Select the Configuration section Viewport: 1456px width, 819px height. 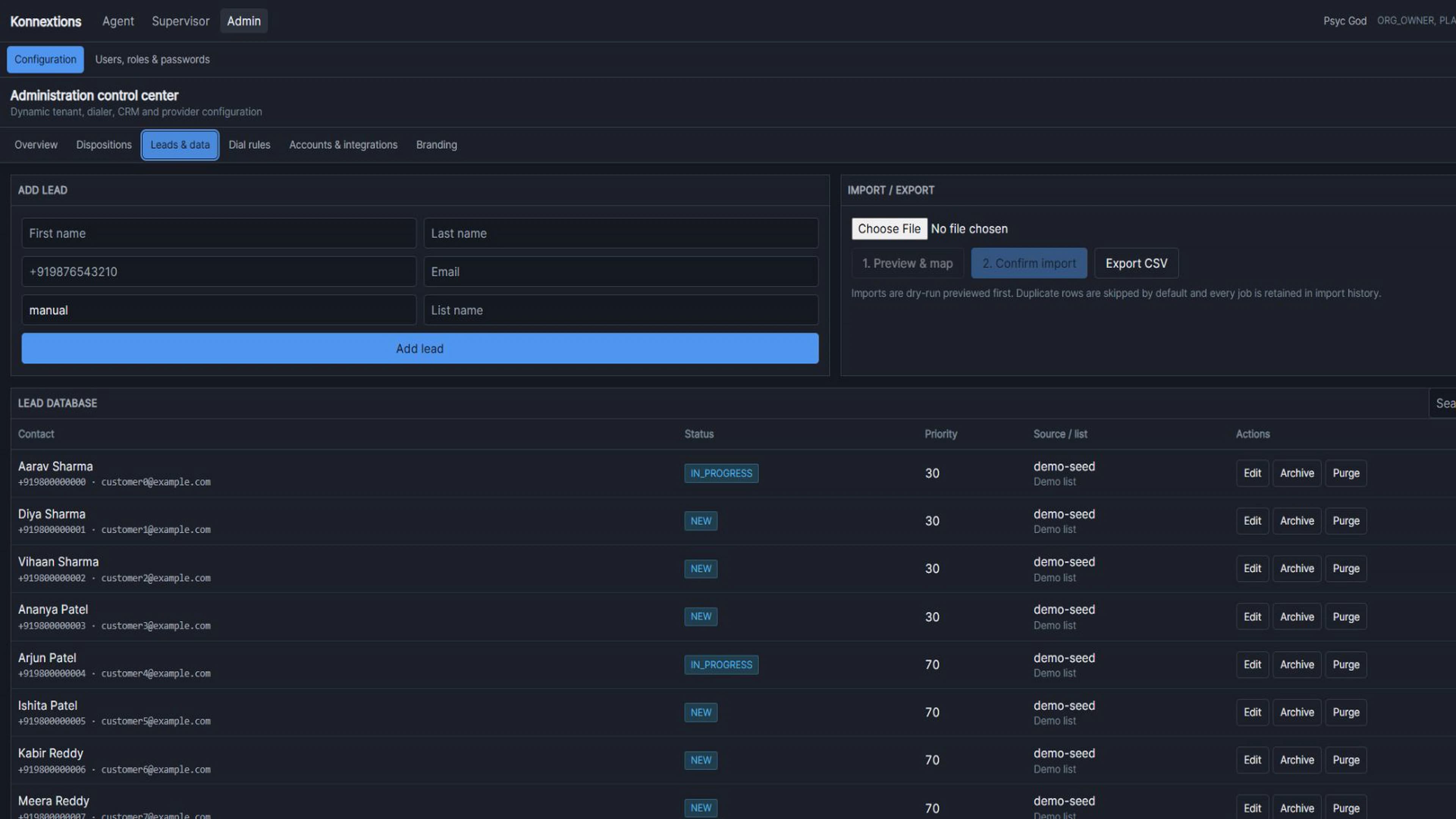click(x=45, y=60)
